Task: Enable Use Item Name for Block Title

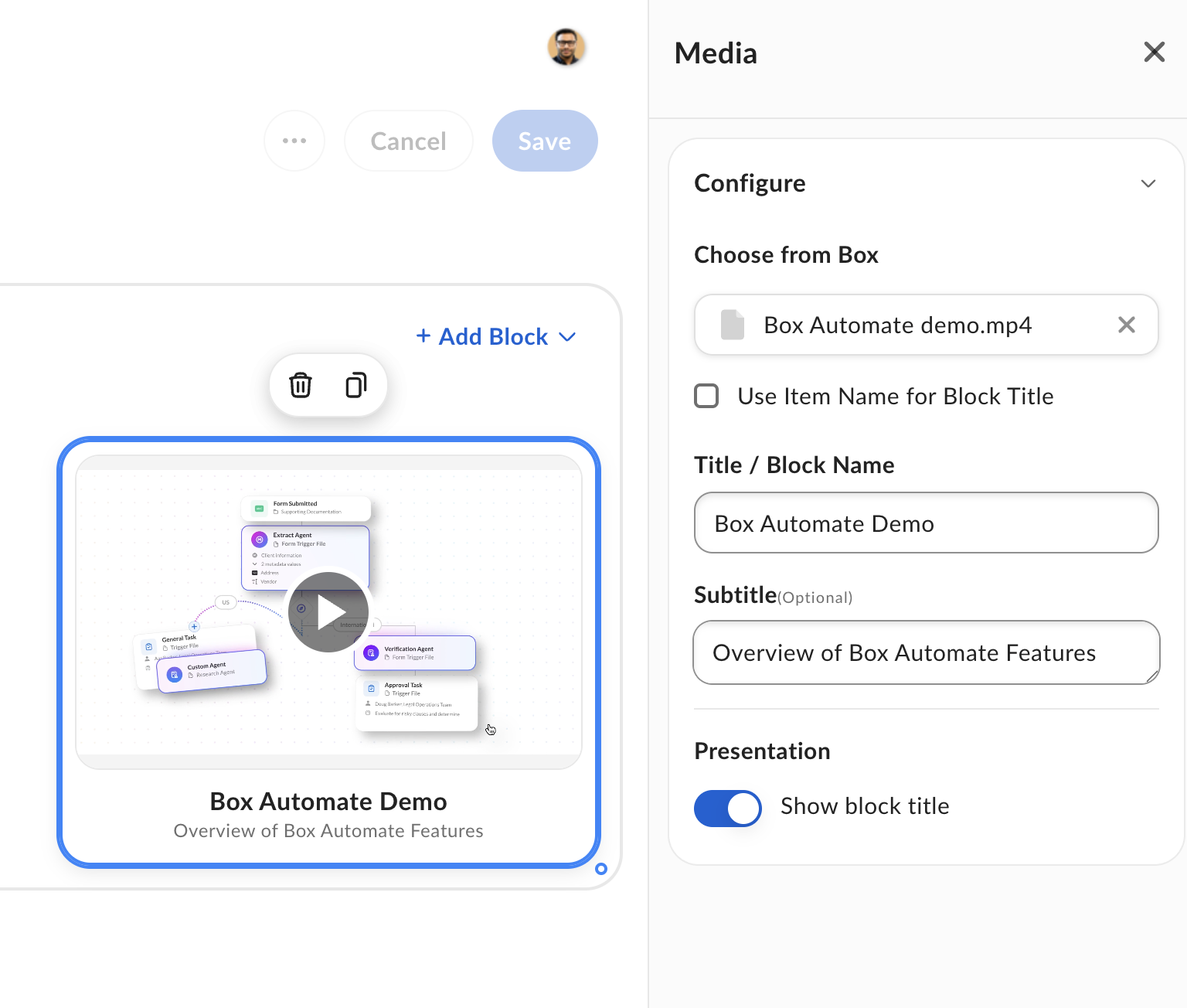Action: (706, 396)
